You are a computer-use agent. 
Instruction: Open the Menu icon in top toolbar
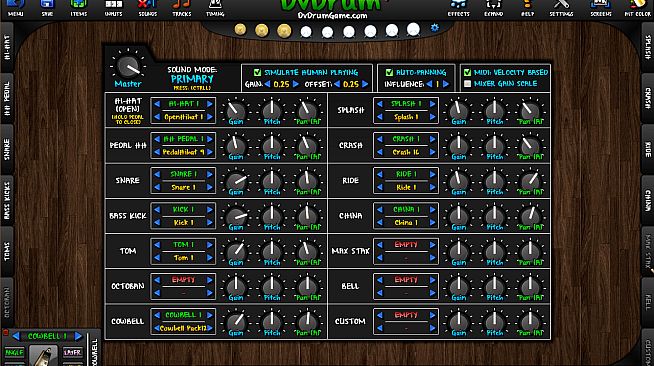[x=15, y=8]
